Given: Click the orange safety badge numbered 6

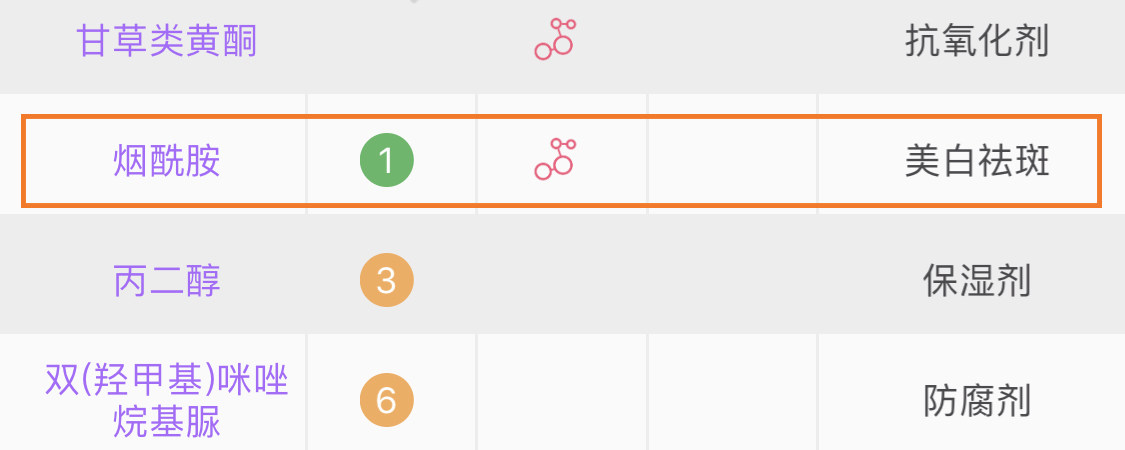Looking at the screenshot, I should 387,400.
